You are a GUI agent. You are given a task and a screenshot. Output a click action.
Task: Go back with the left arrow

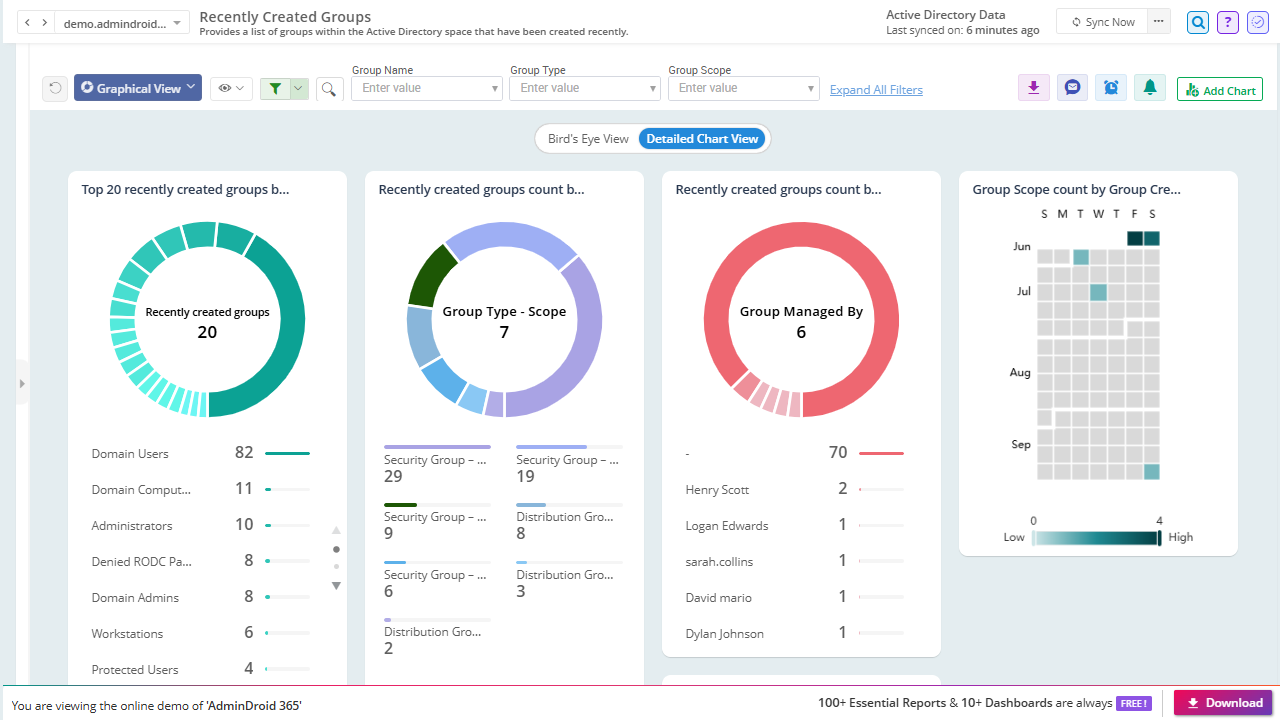click(x=28, y=22)
